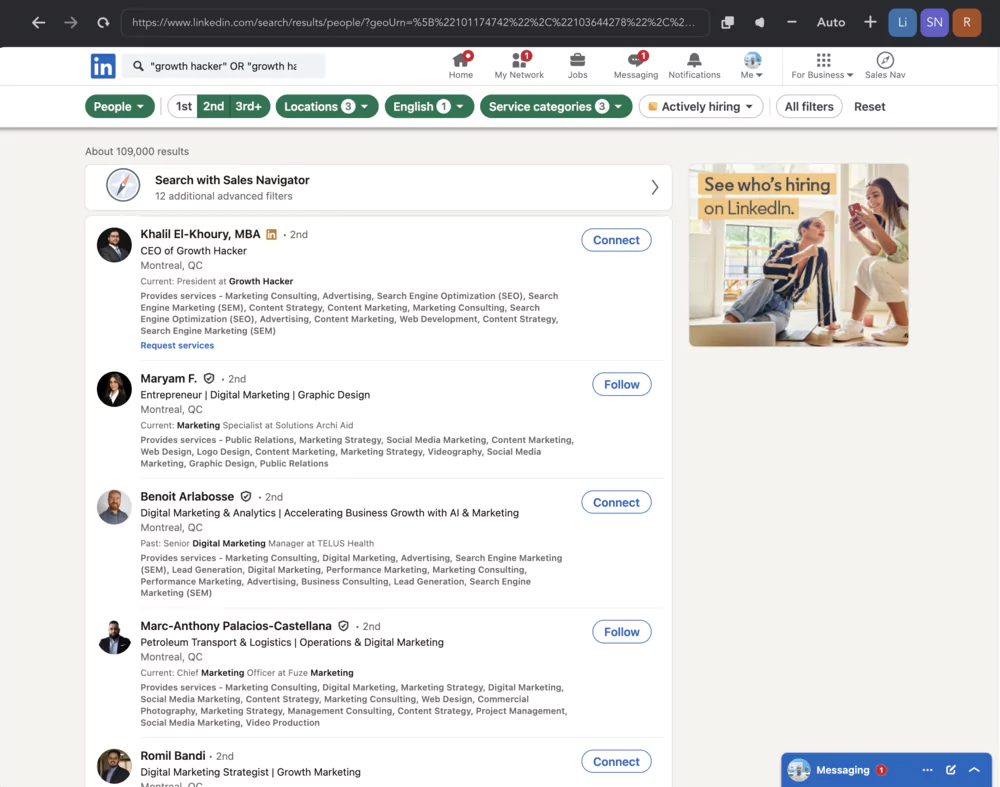
Task: Expand the Me profile menu
Action: coord(752,66)
